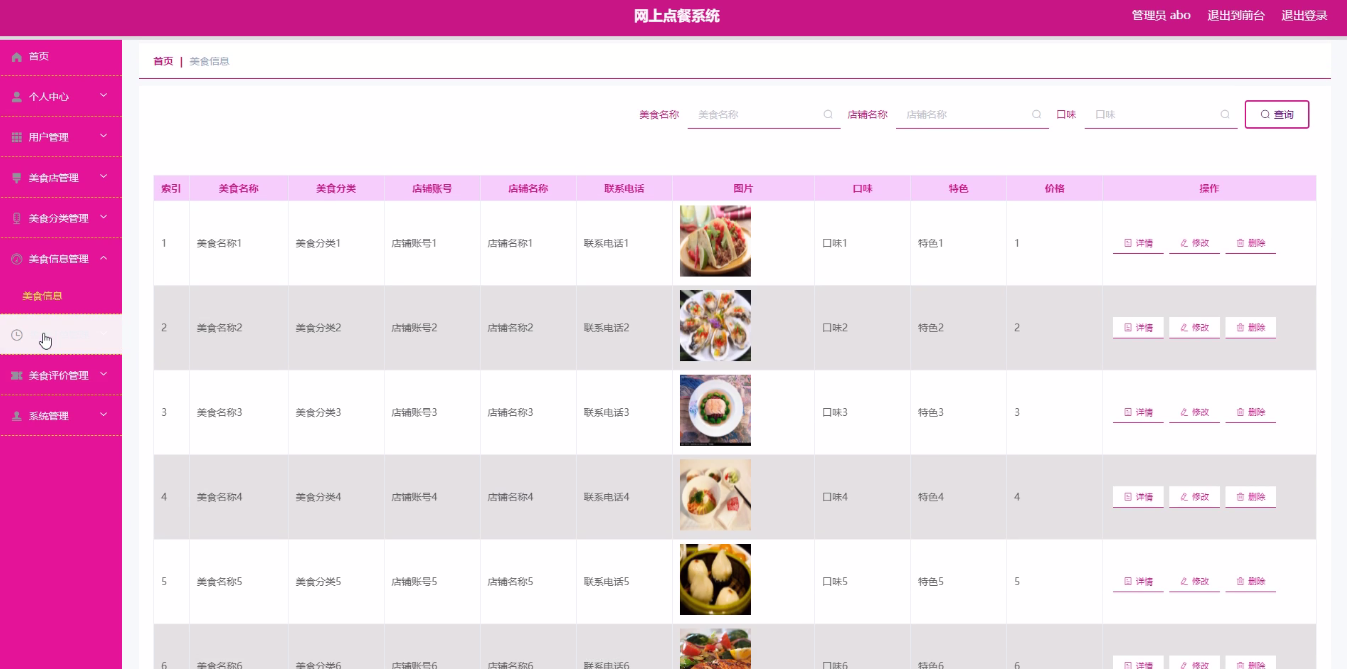Expand the 美食分类管理 sidebar menu

[x=103, y=217]
